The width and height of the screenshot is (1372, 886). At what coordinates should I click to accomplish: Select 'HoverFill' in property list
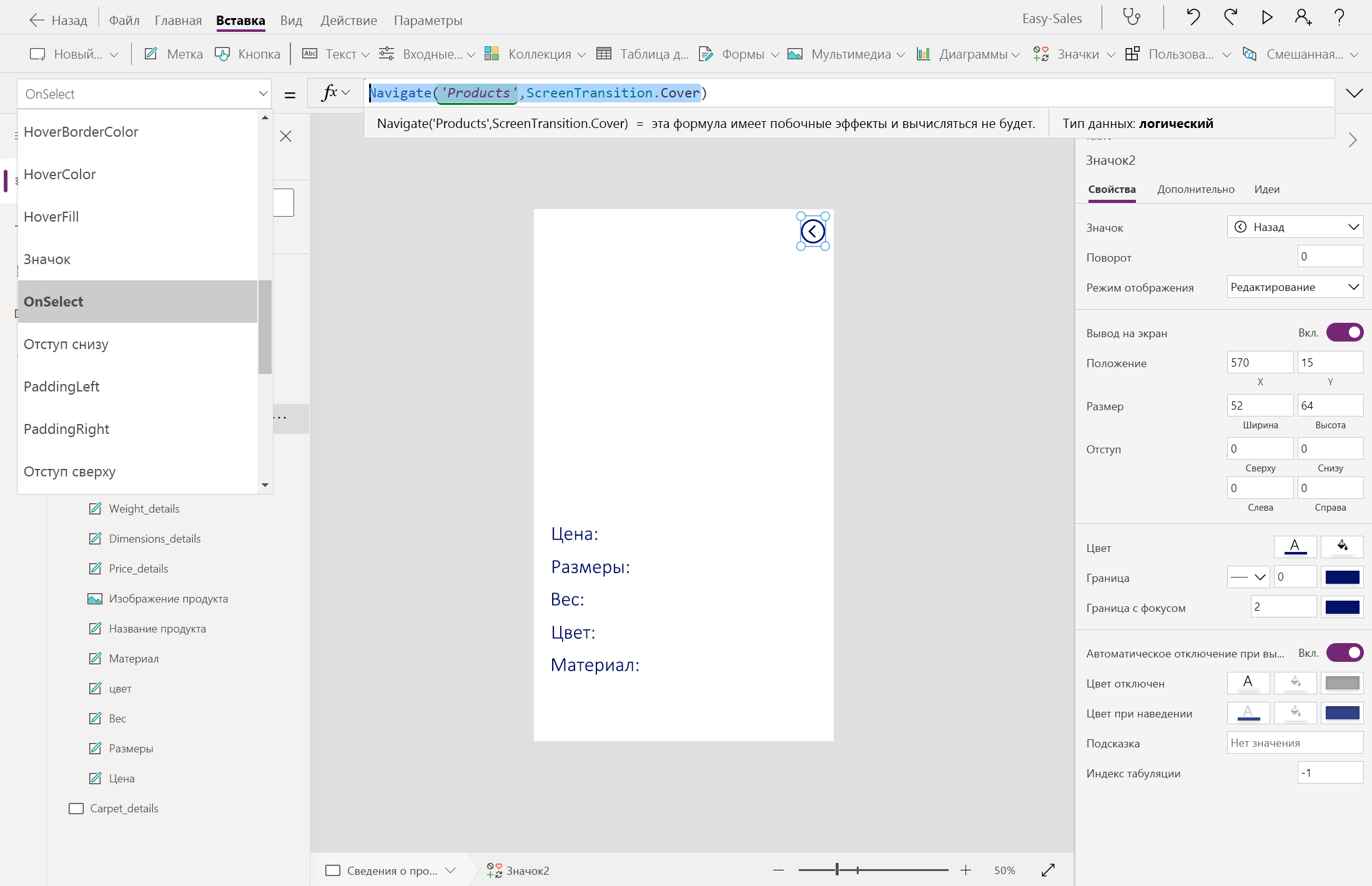[51, 217]
